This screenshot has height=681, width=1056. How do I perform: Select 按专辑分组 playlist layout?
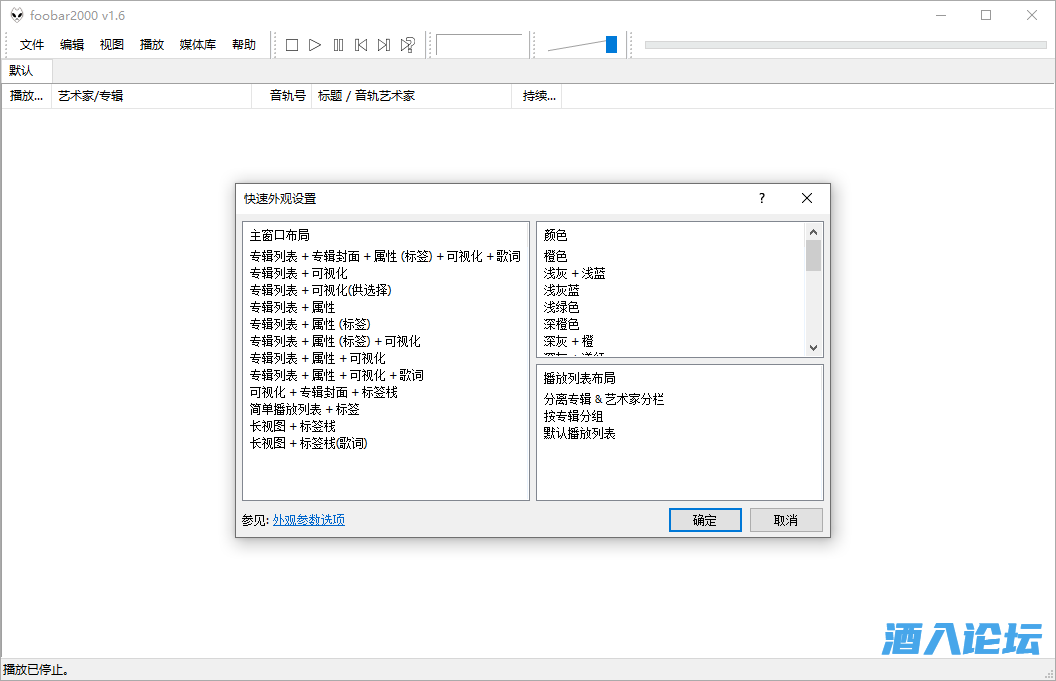[x=573, y=416]
